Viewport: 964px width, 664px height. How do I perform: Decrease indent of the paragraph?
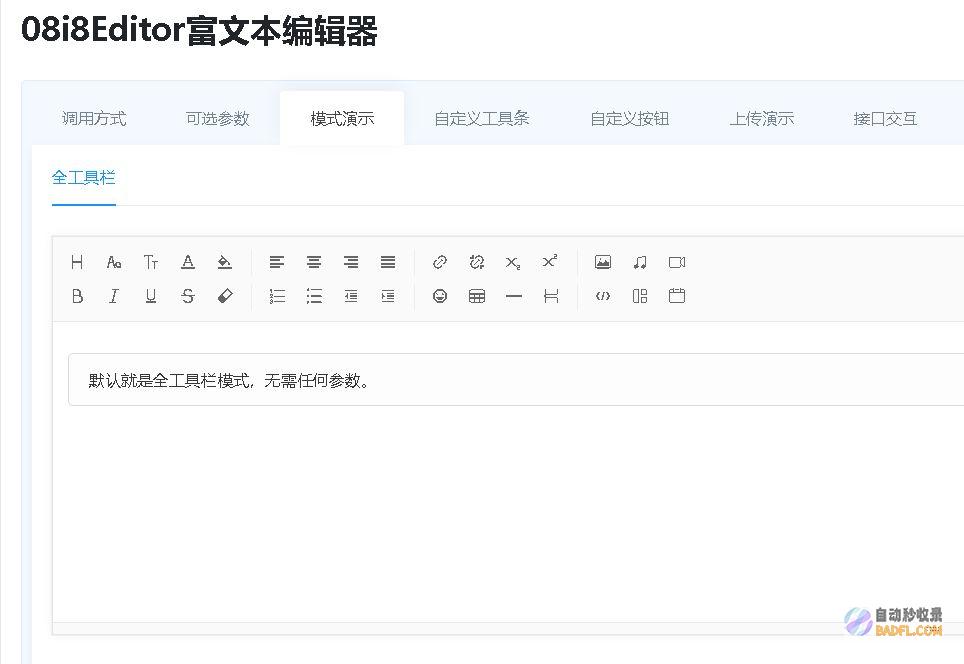351,296
